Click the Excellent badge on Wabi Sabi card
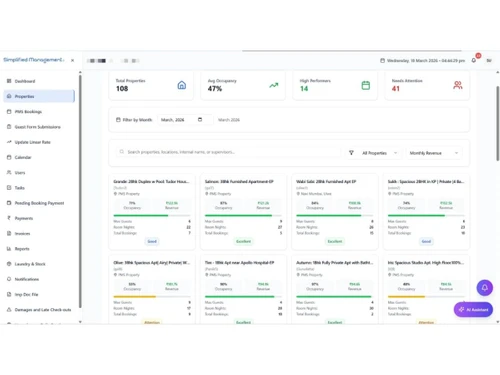 [x=335, y=241]
